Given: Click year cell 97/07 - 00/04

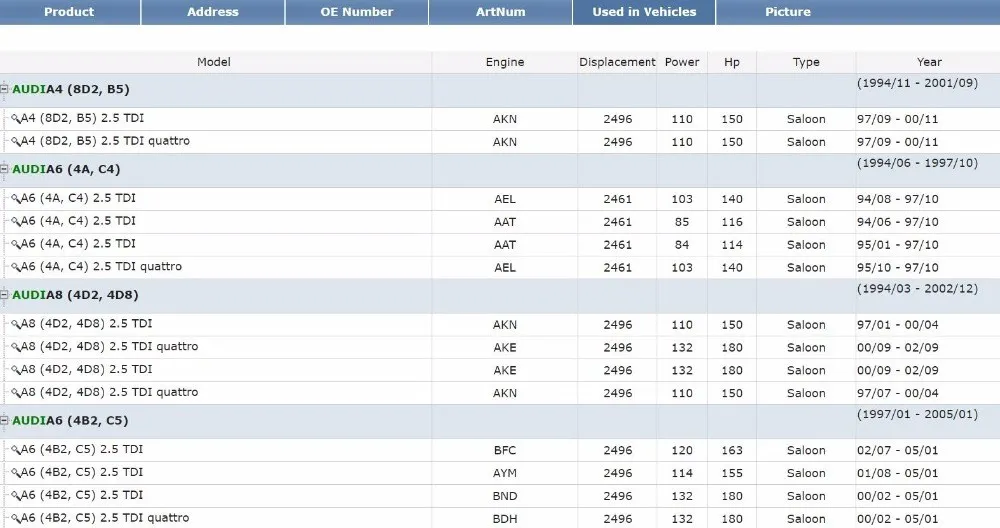Looking at the screenshot, I should pyautogui.click(x=897, y=393).
